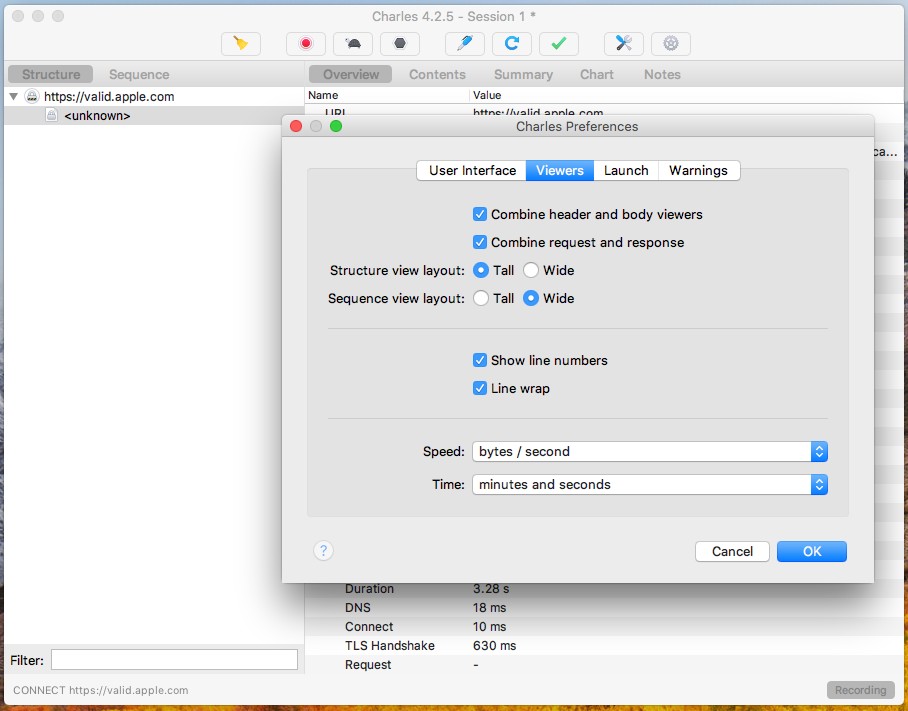908x711 pixels.
Task: Click into the Filter input field
Action: tap(174, 660)
